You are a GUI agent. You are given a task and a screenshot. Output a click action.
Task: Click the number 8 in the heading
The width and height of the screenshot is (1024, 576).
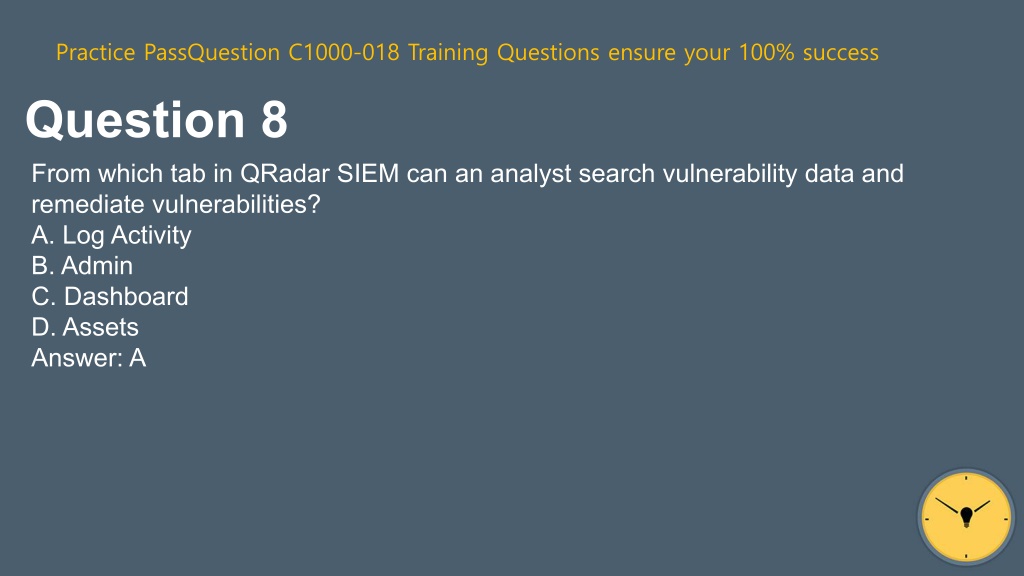[x=274, y=120]
